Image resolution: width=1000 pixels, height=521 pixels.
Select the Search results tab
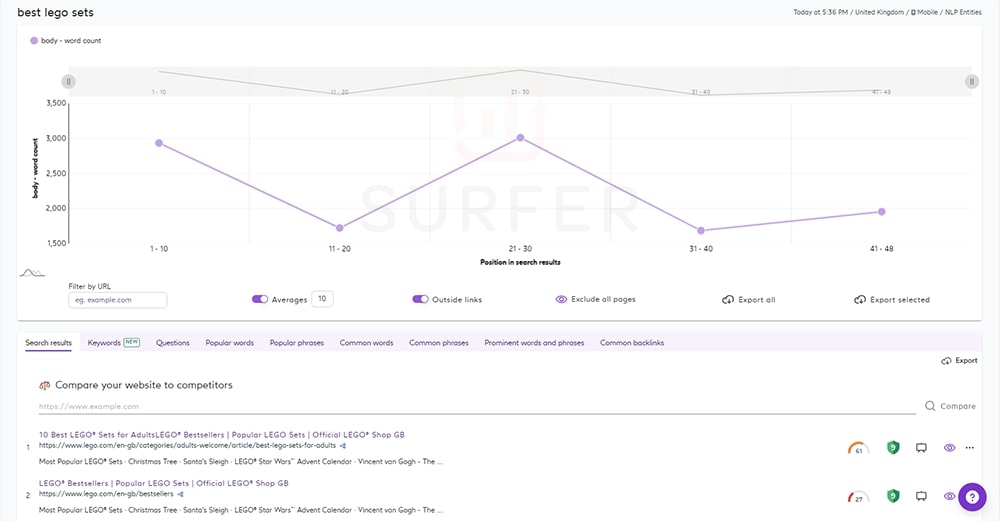[x=48, y=342]
